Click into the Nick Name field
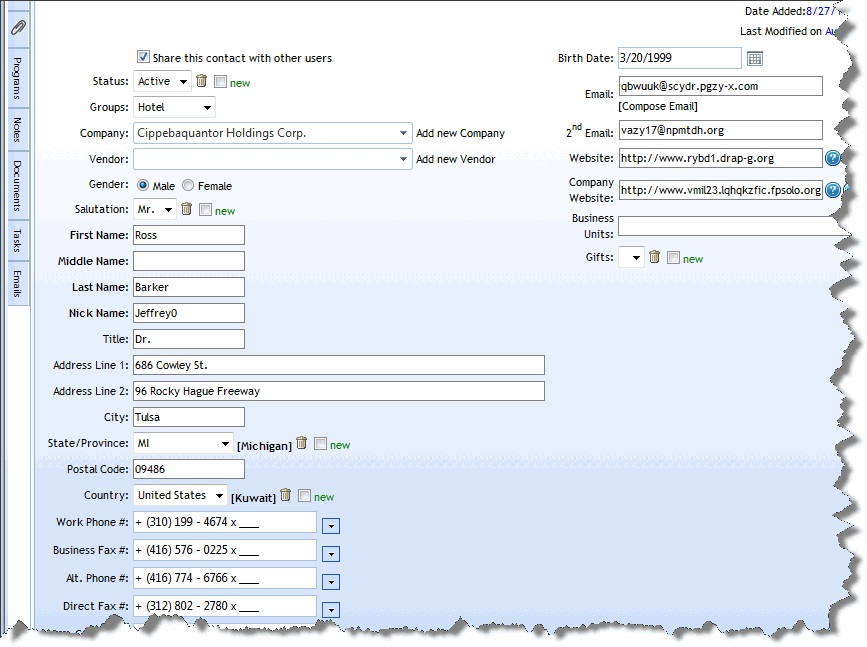 click(189, 313)
